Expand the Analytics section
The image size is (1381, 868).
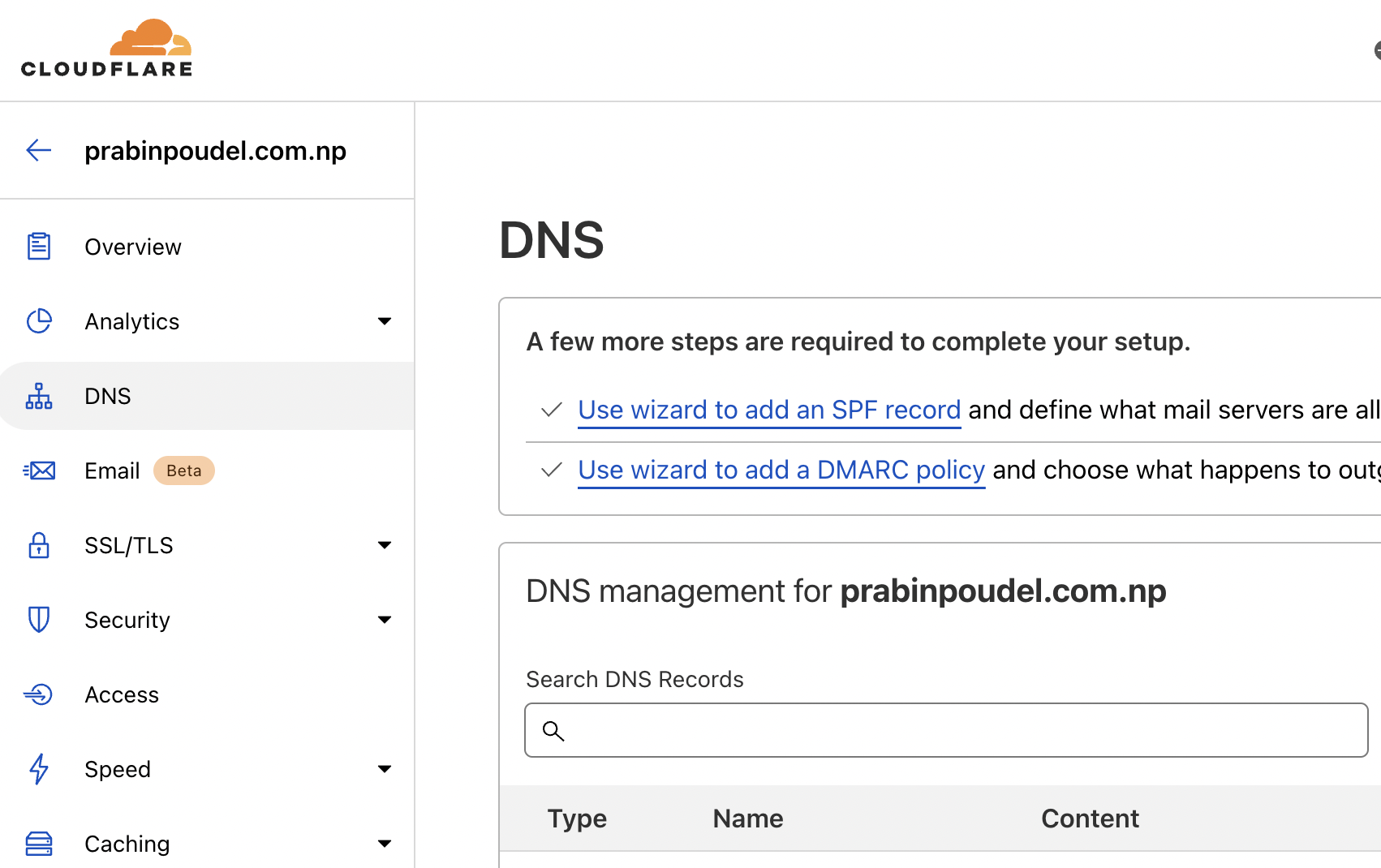pos(385,321)
